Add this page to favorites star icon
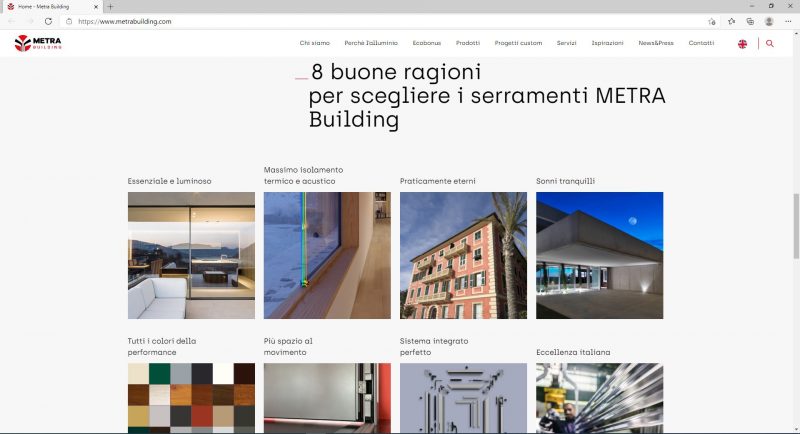Image resolution: width=800 pixels, height=434 pixels. (712, 21)
